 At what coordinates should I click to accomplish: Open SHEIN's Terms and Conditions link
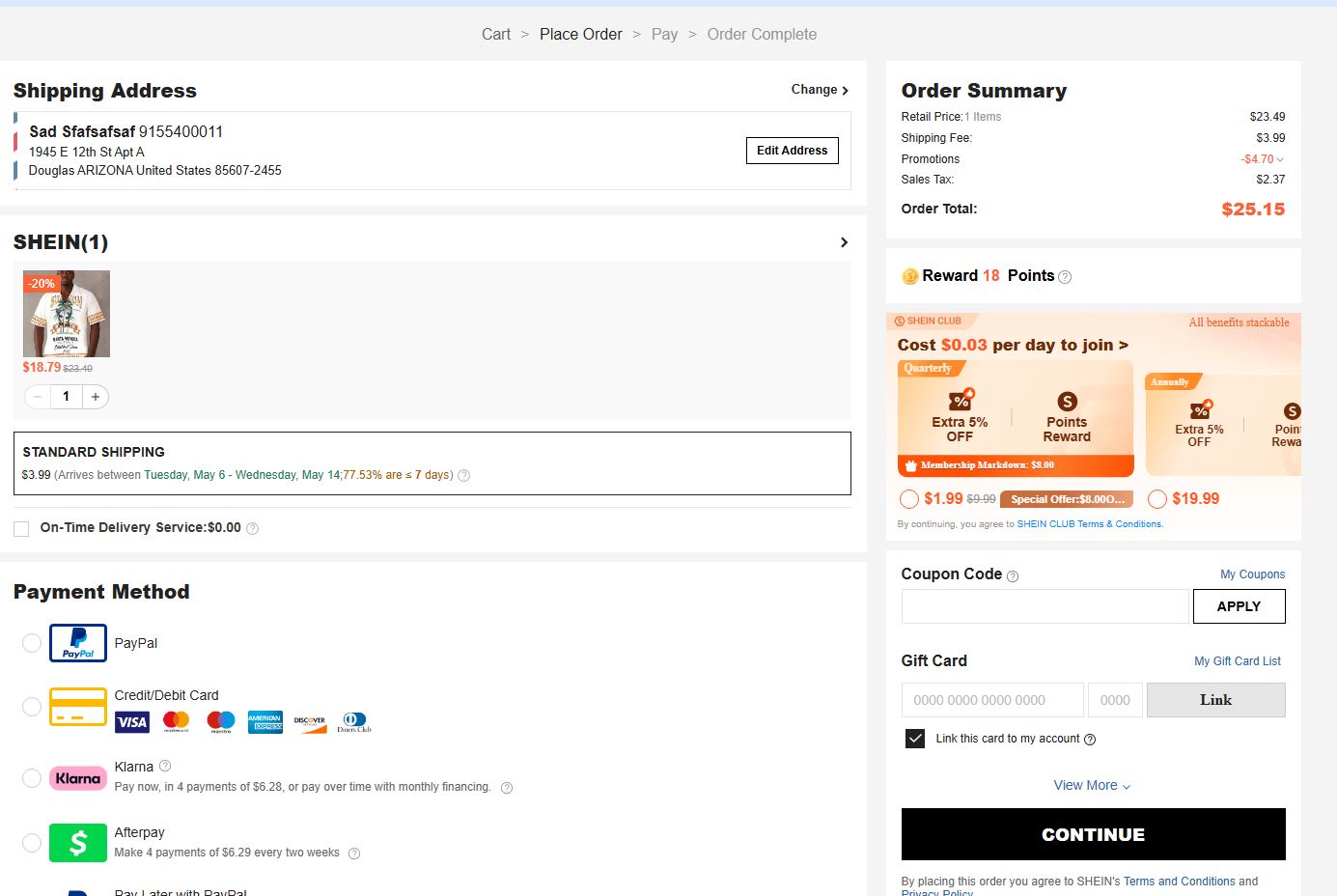coord(1180,882)
